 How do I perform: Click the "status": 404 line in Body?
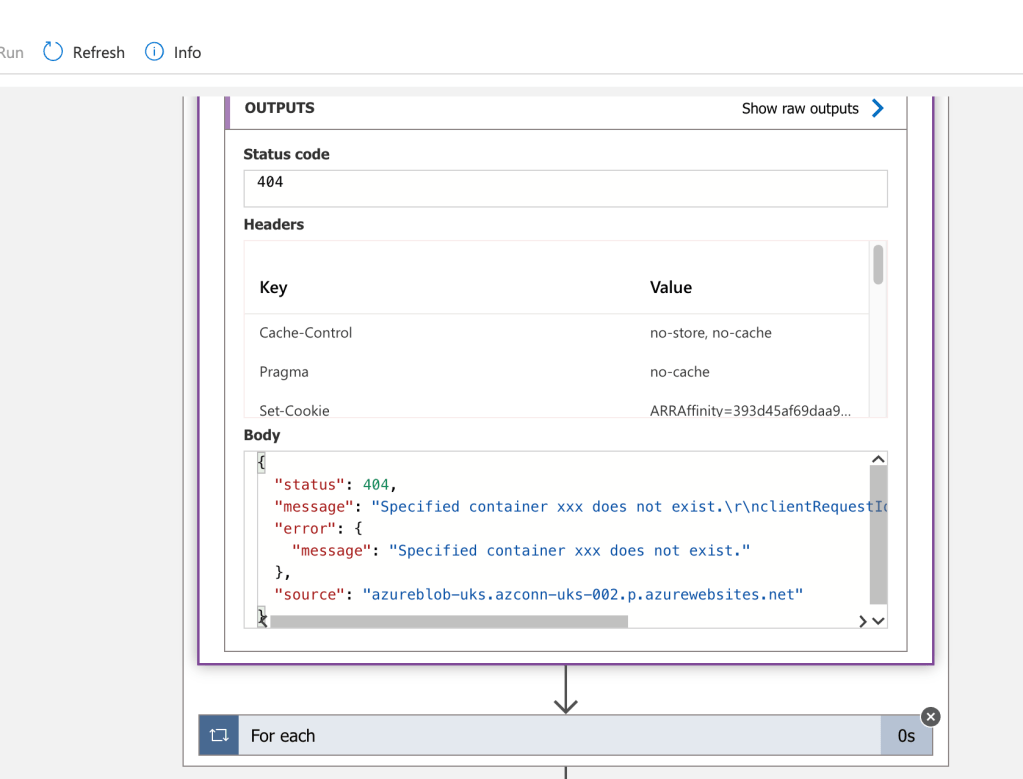click(335, 485)
